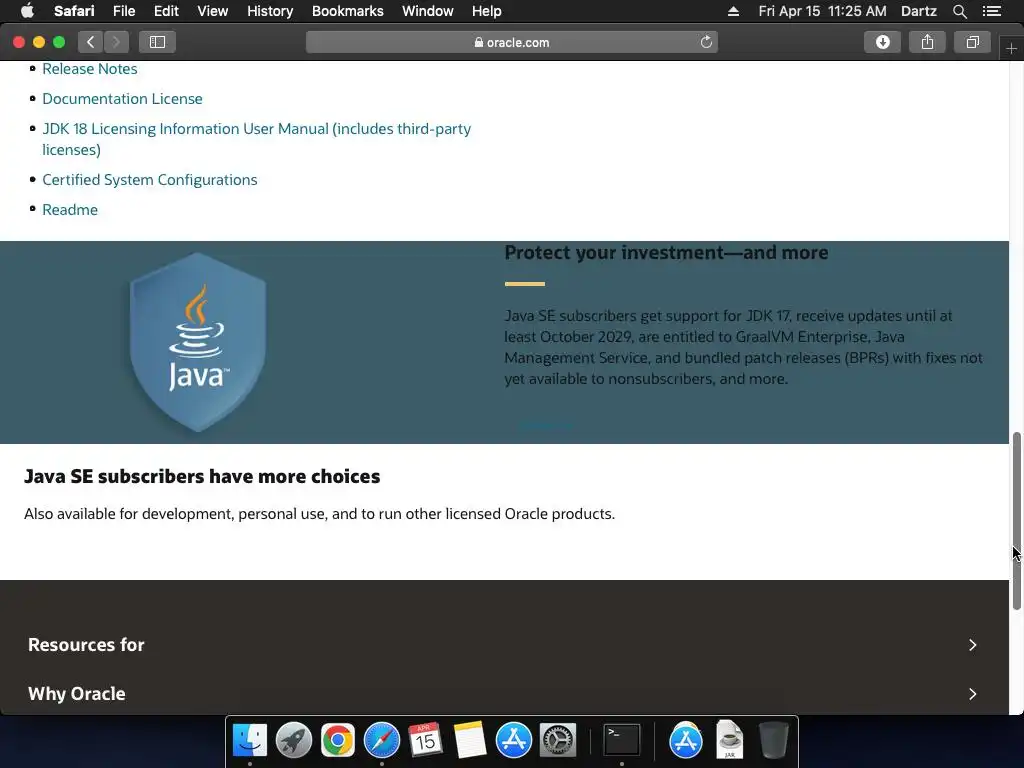The width and height of the screenshot is (1024, 768).
Task: Open the File menu
Action: (123, 11)
